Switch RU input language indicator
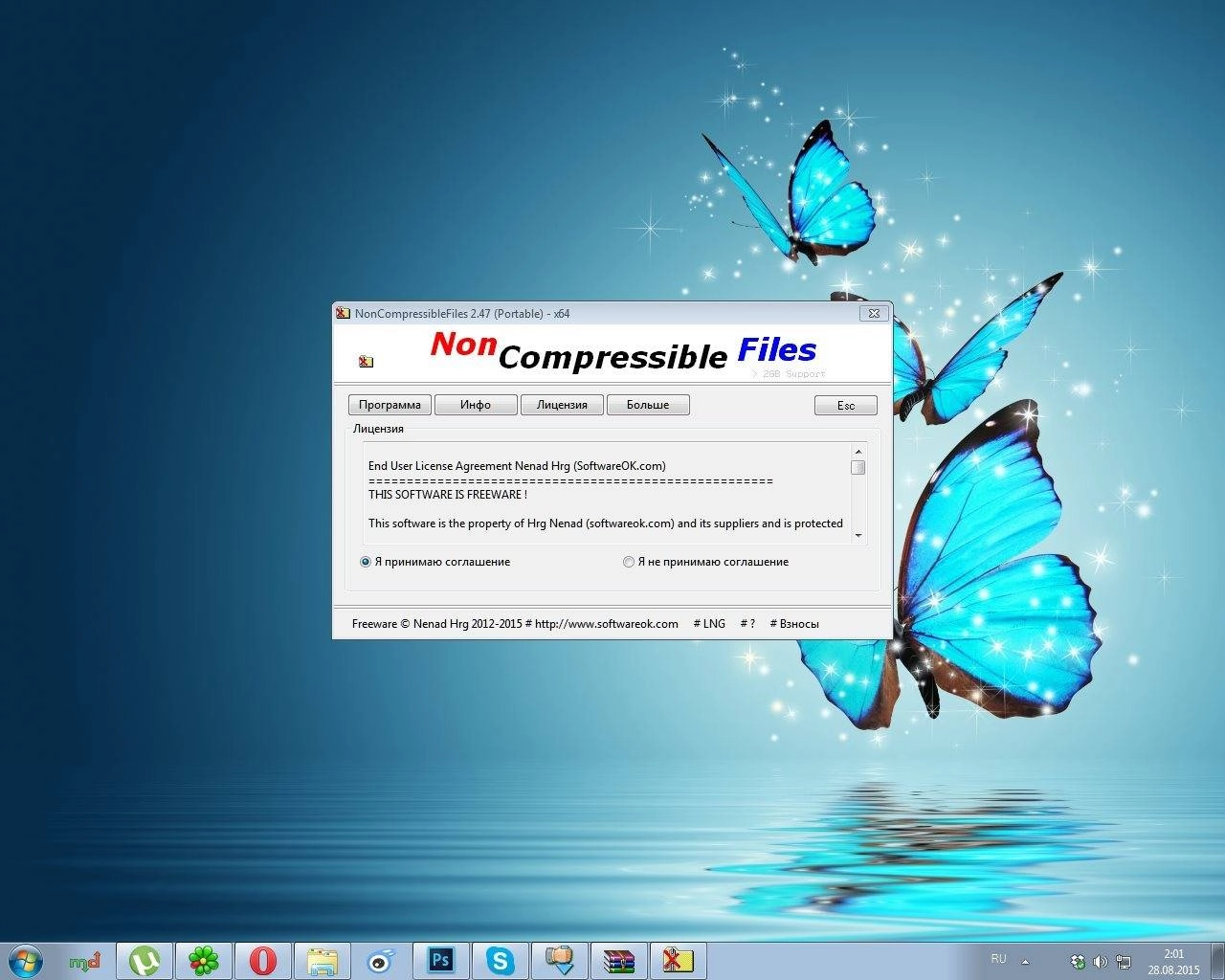The image size is (1225, 980). (x=998, y=958)
